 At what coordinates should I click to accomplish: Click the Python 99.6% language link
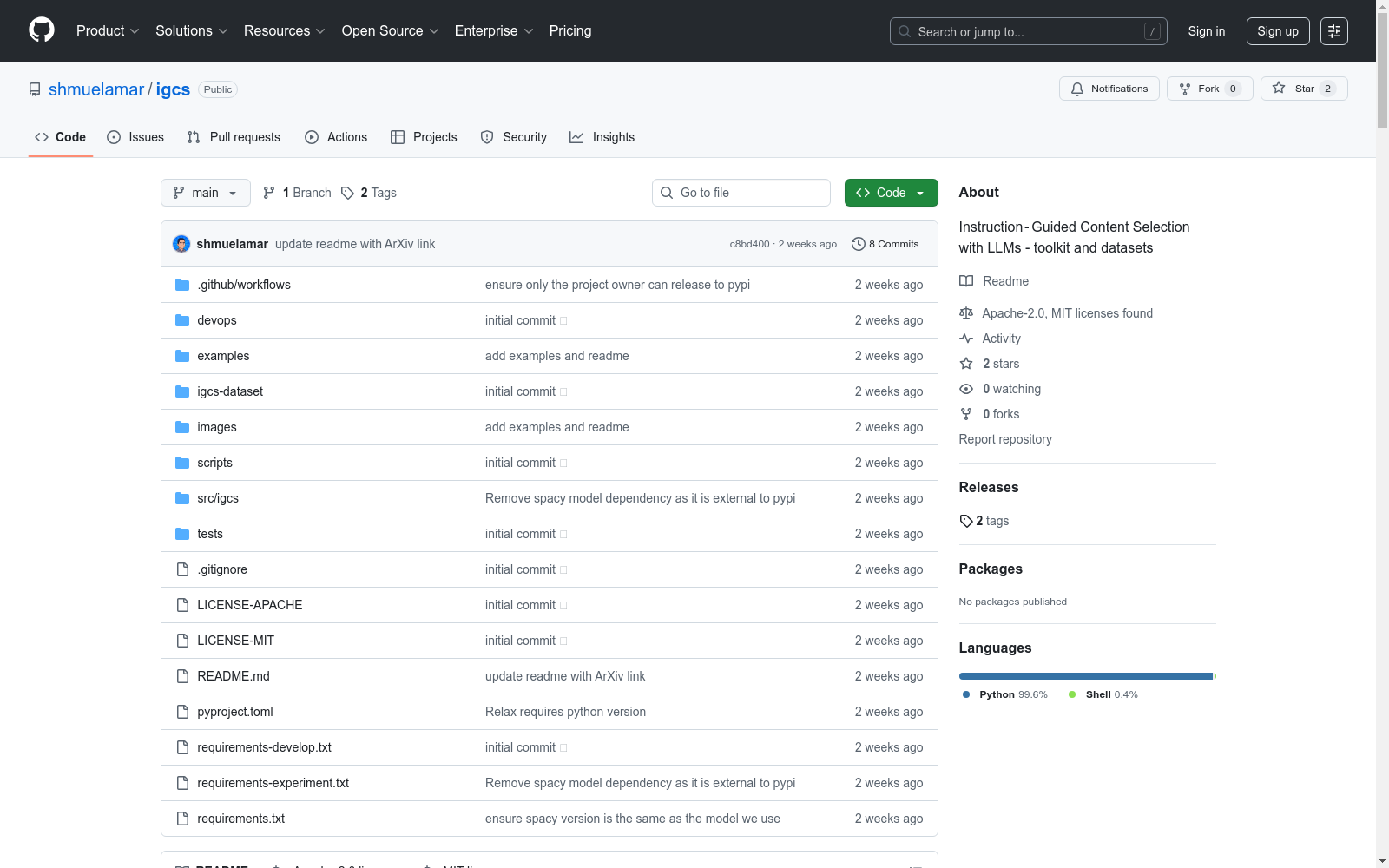(x=1005, y=694)
